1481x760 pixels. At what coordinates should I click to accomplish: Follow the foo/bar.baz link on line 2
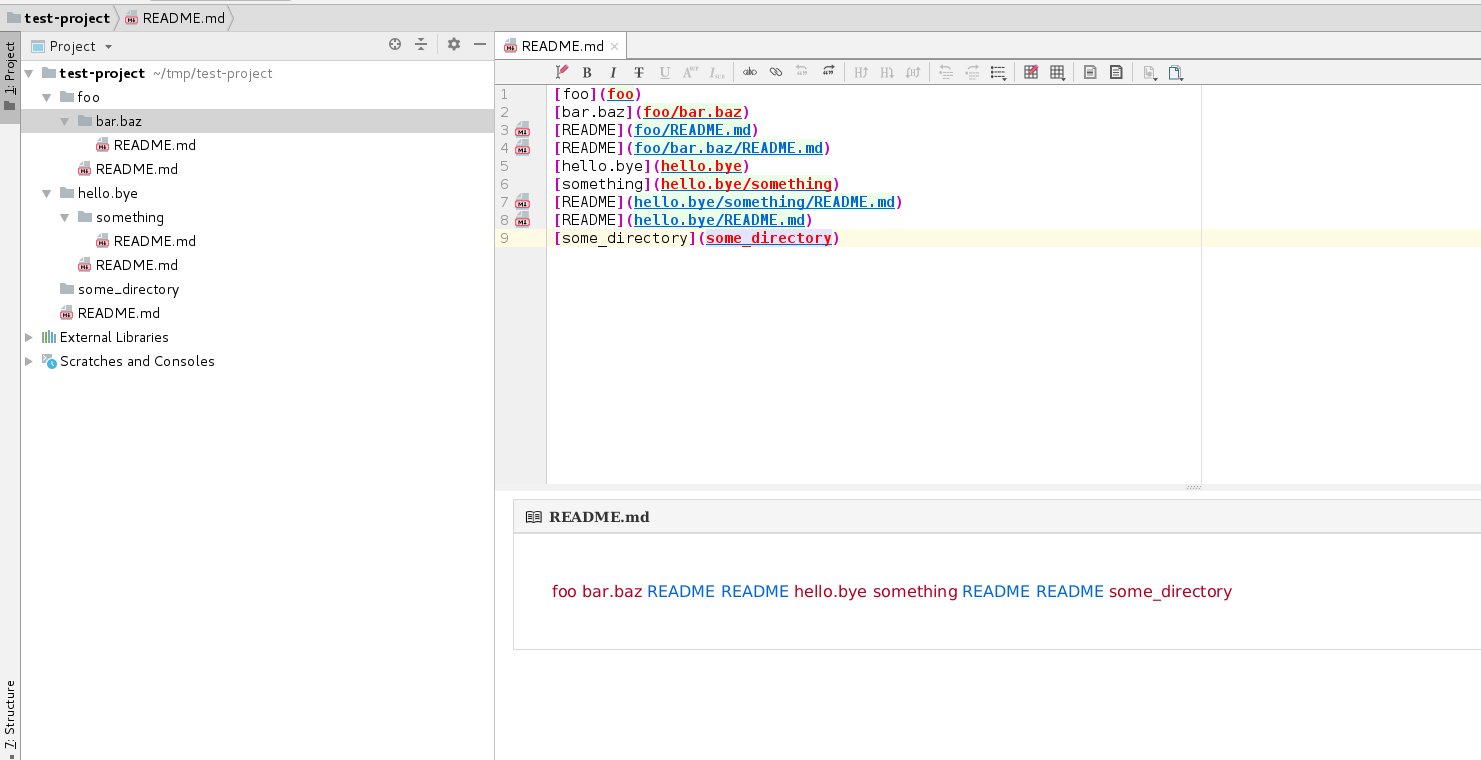(x=692, y=111)
